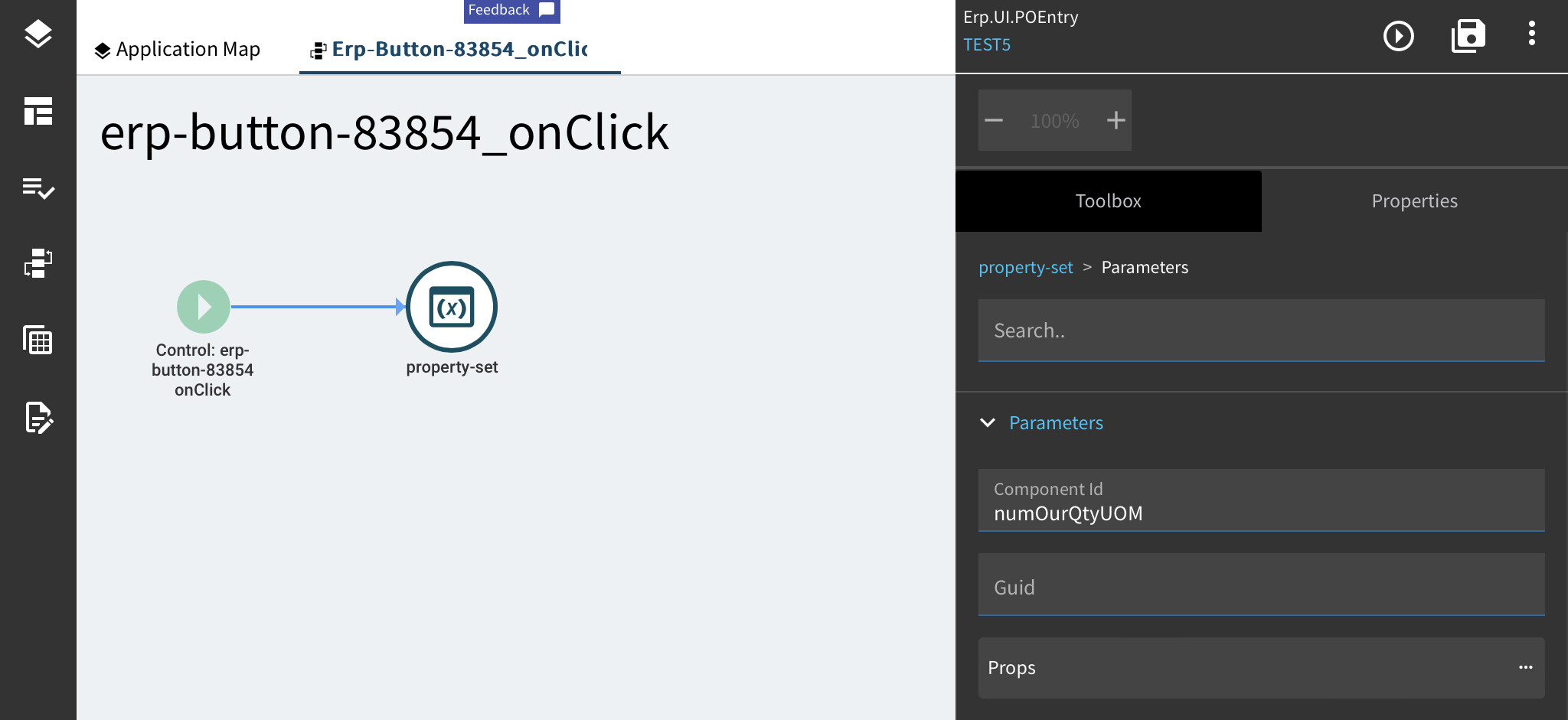Click the preview play button
The height and width of the screenshot is (720, 1568).
click(1398, 36)
